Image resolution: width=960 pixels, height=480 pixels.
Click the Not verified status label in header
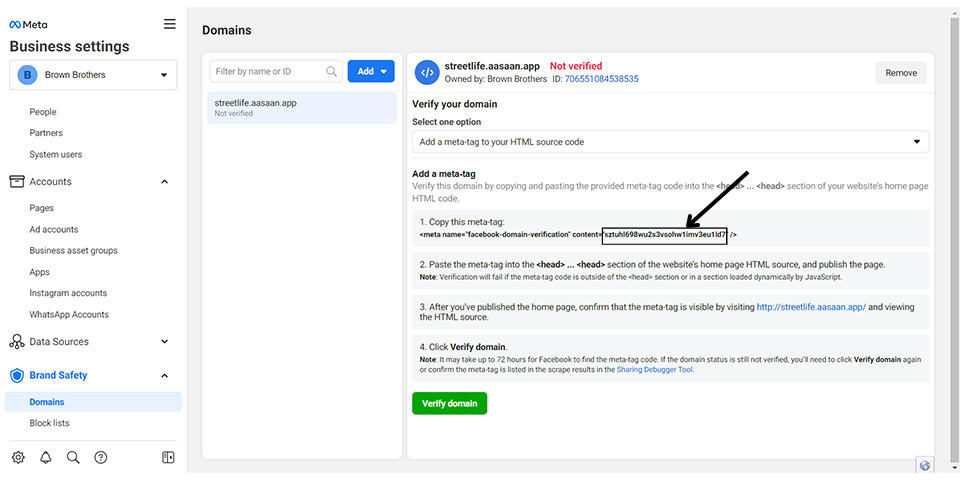coord(576,66)
